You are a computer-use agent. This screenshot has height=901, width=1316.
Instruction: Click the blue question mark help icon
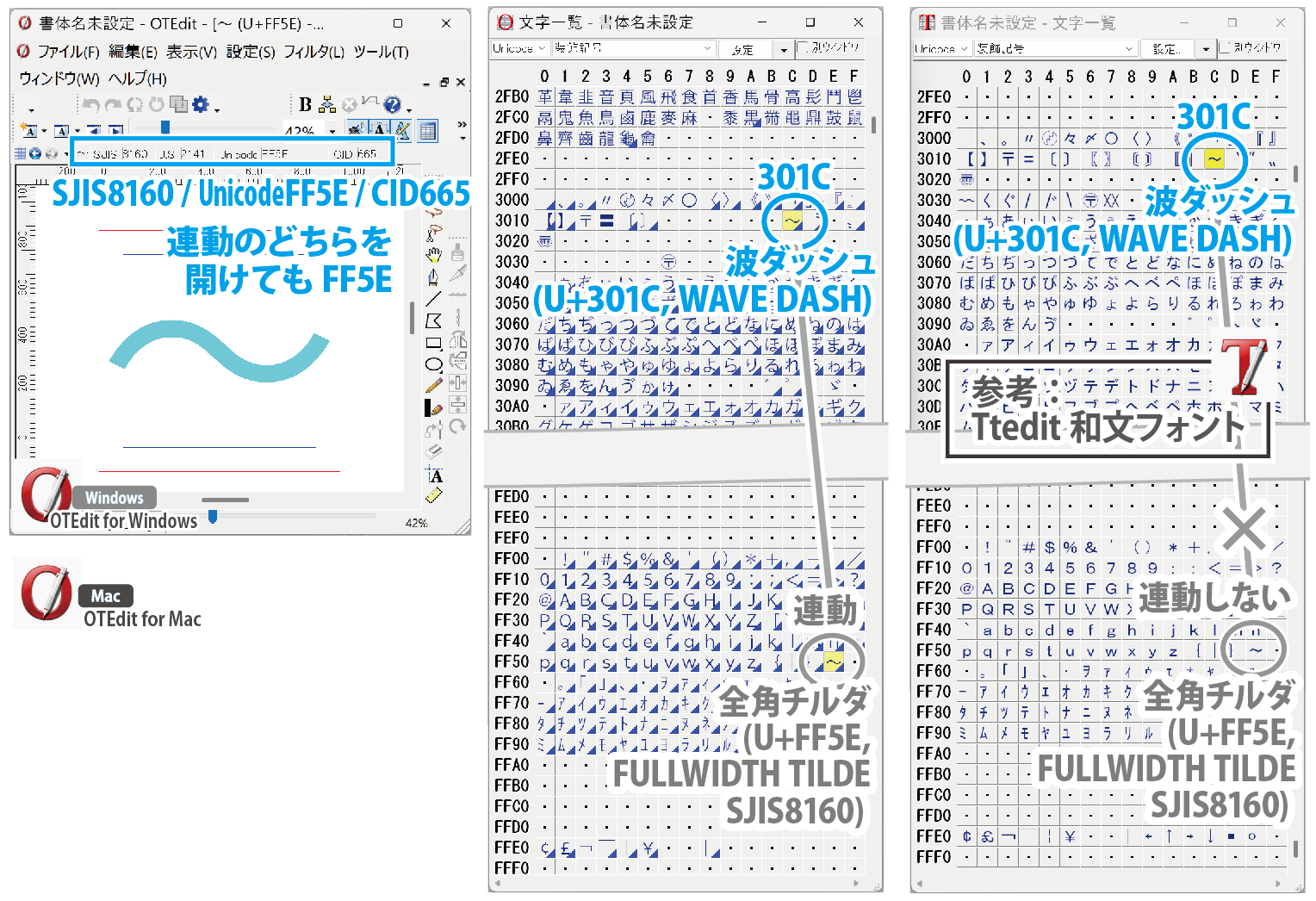393,105
